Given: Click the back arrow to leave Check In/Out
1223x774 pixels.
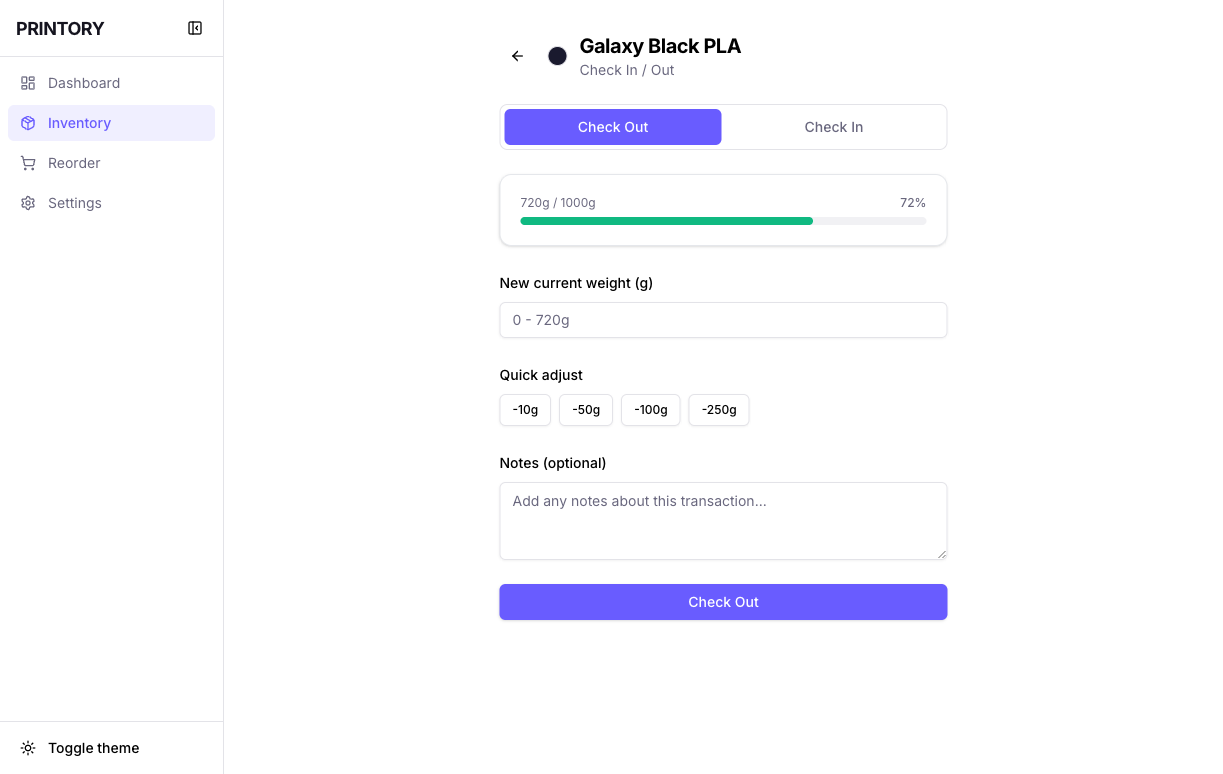Looking at the screenshot, I should [517, 56].
